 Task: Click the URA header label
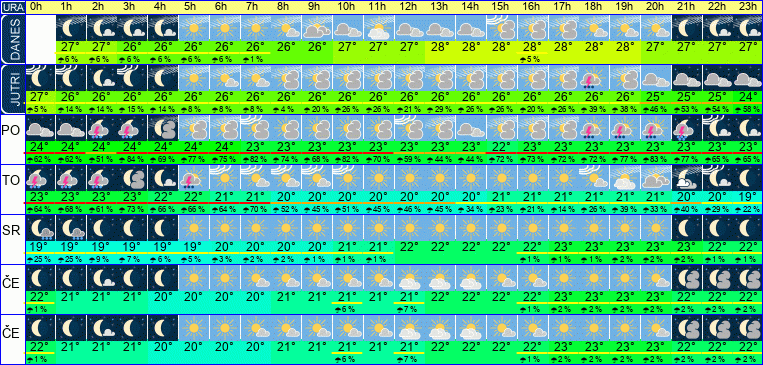click(12, 7)
